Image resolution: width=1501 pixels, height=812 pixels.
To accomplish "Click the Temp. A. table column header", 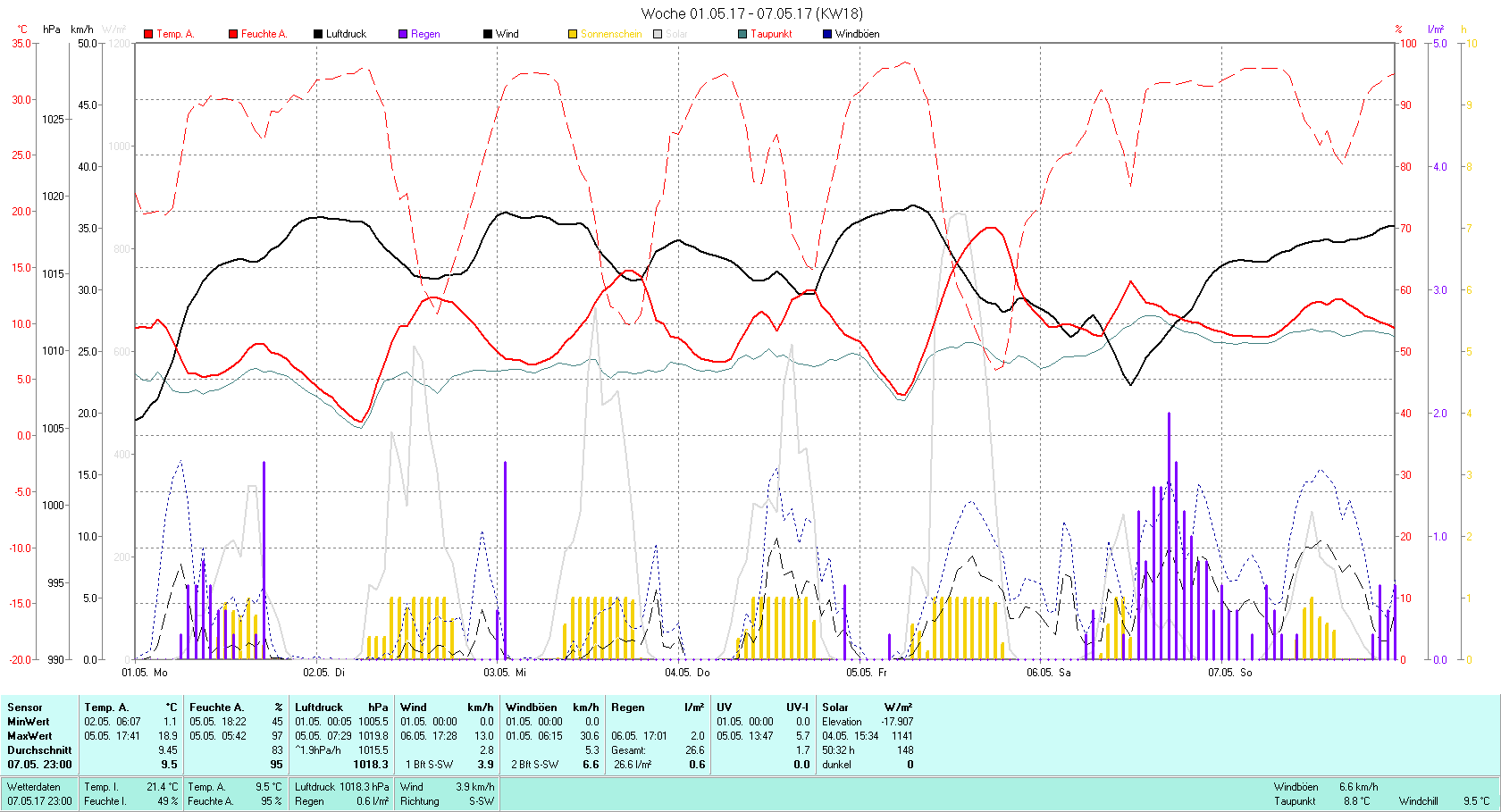I will (106, 707).
